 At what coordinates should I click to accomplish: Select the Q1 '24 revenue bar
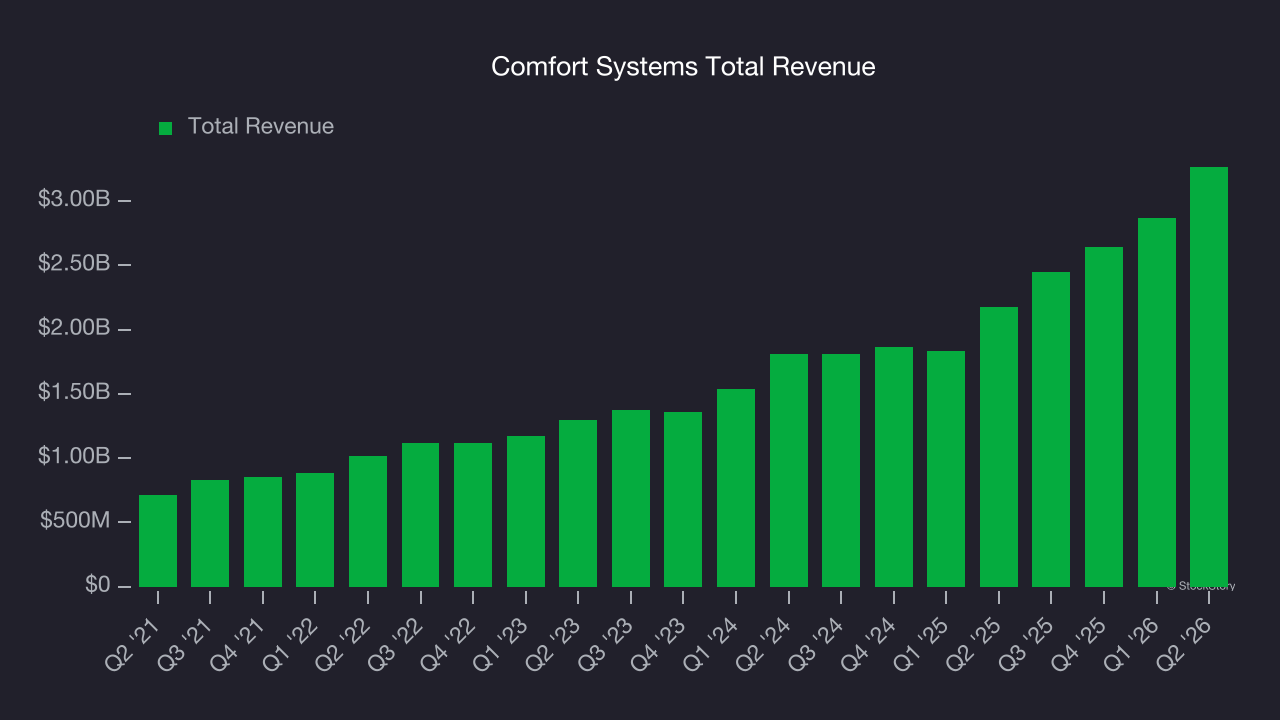click(736, 488)
